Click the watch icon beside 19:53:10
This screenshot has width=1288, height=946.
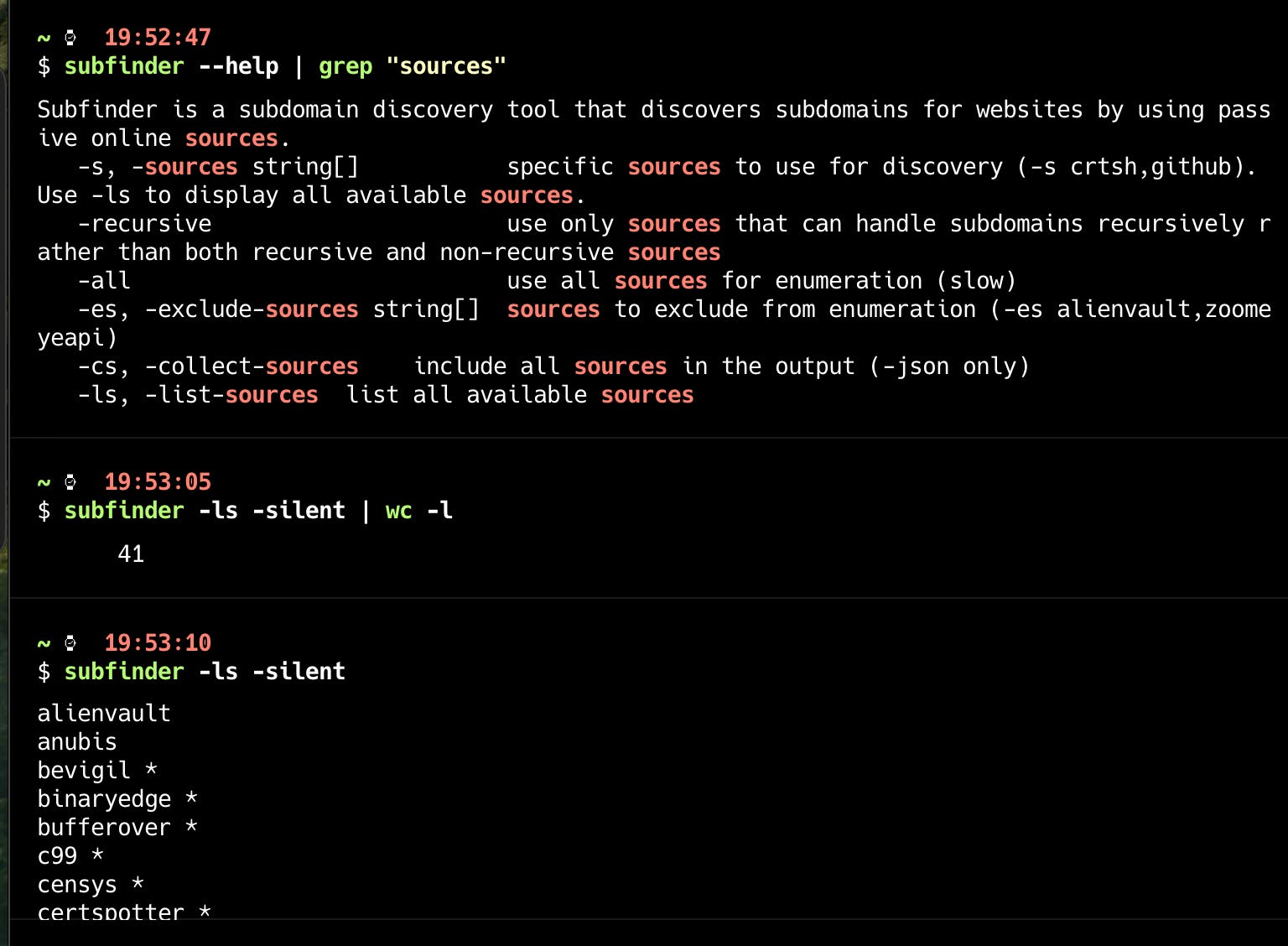(71, 642)
